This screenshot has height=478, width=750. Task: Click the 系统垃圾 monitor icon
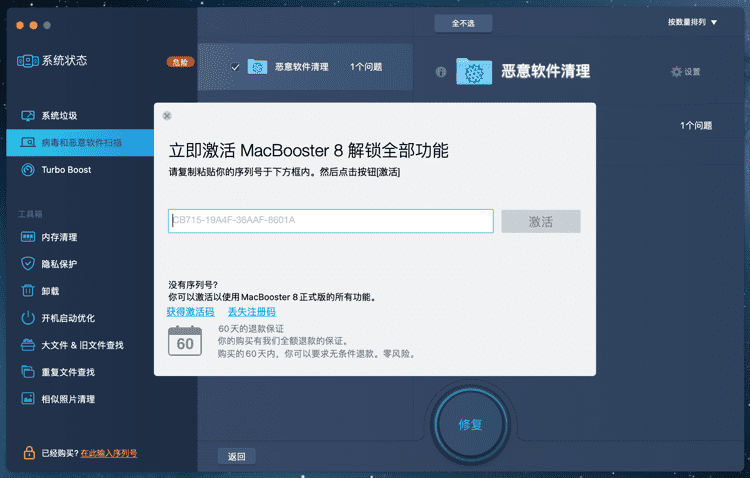pos(28,116)
